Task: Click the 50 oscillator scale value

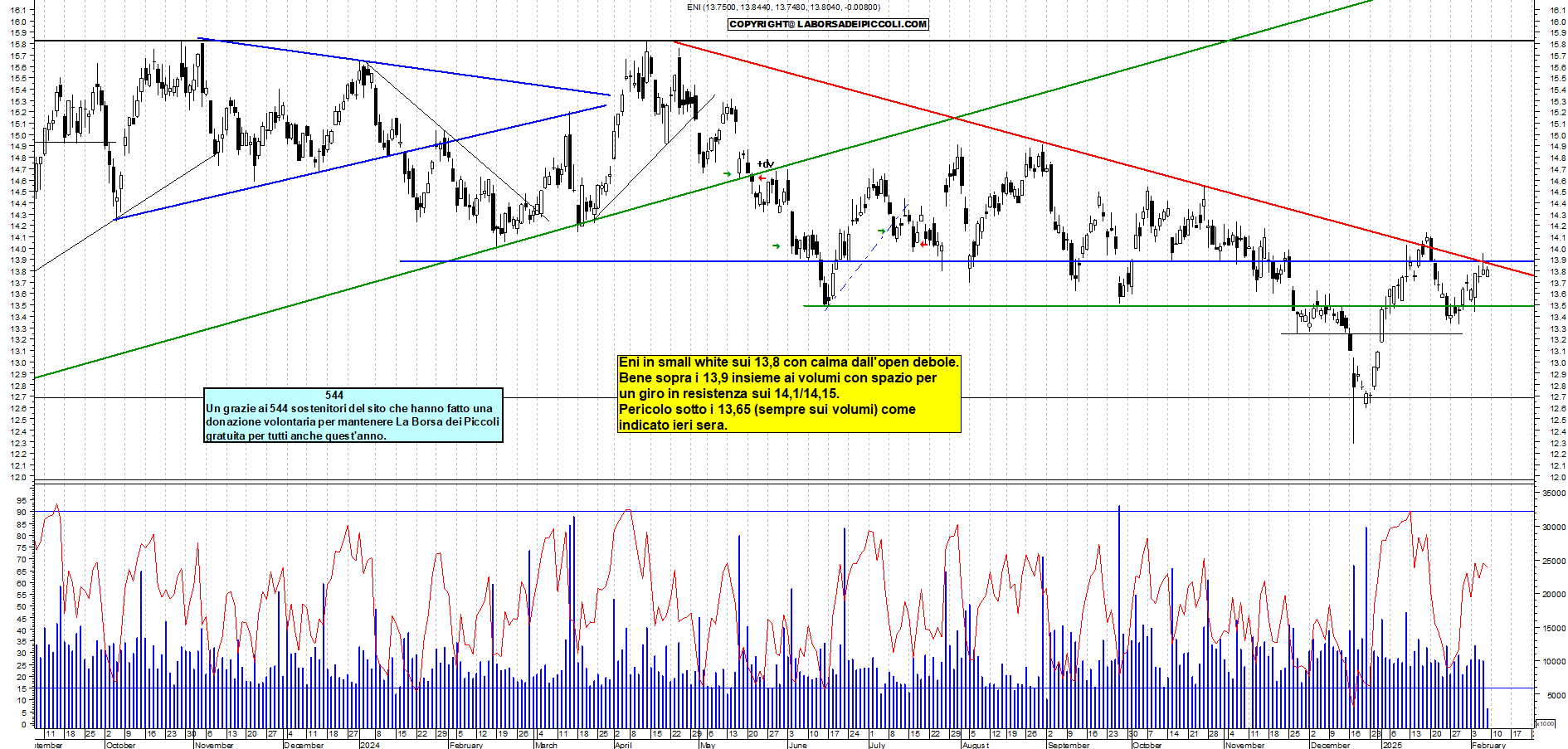Action: [x=22, y=606]
